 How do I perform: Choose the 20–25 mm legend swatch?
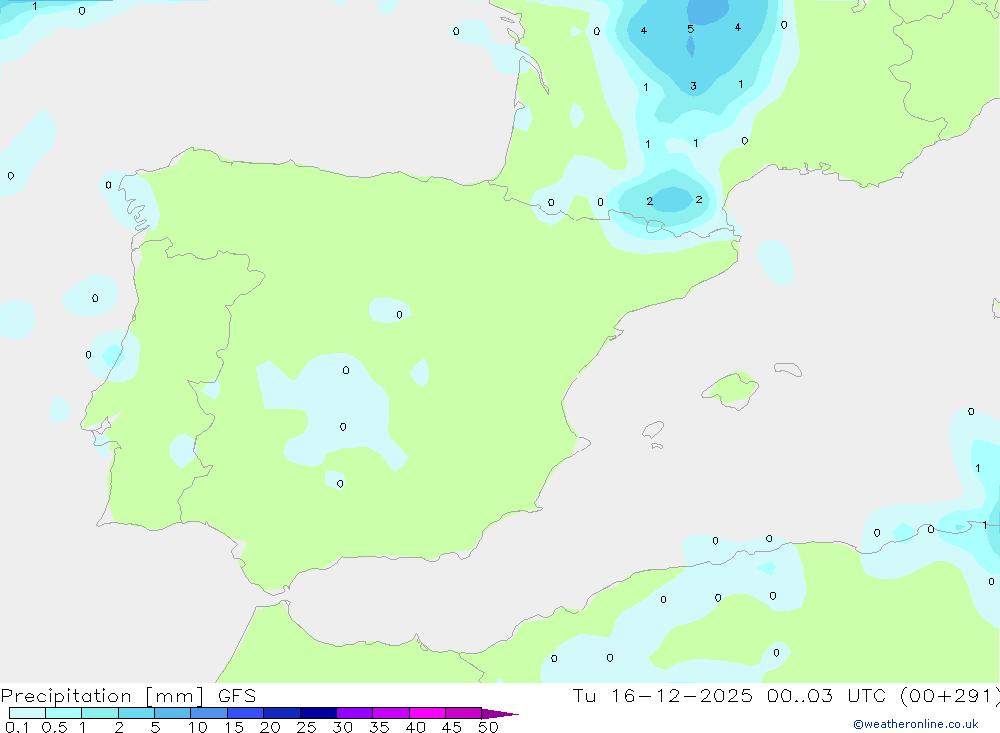coord(281,713)
